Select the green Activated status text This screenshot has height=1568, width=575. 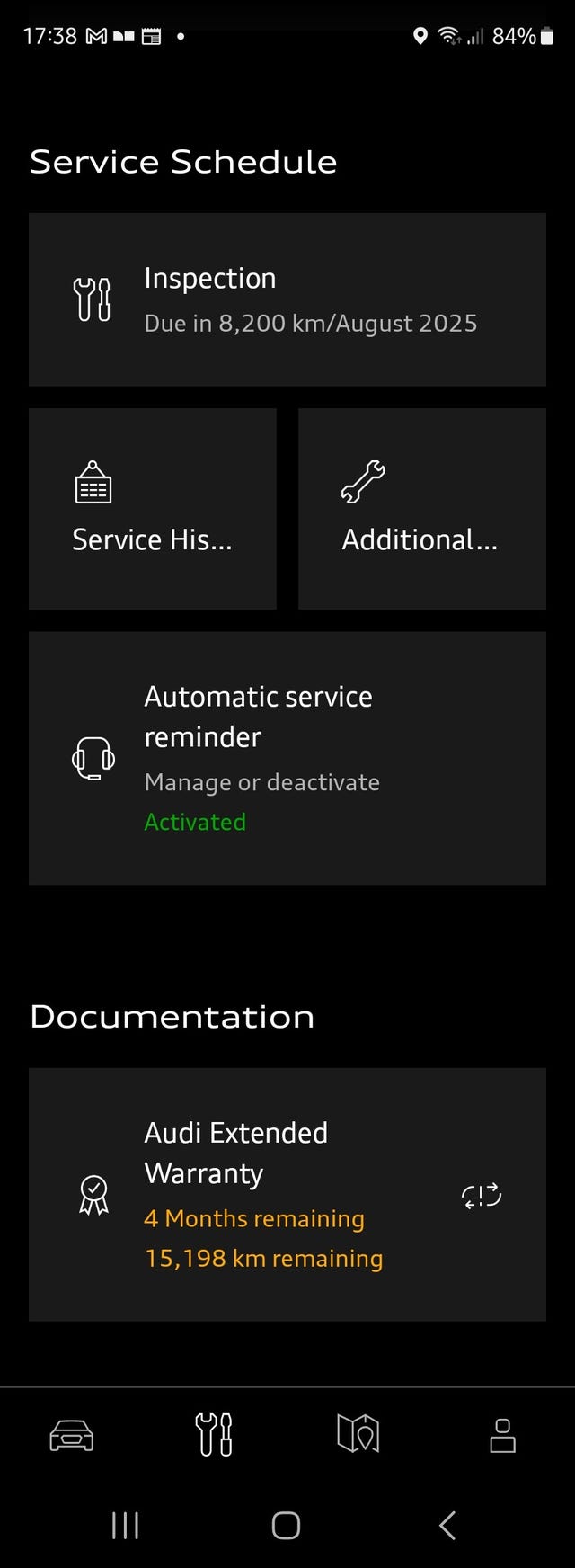[195, 822]
